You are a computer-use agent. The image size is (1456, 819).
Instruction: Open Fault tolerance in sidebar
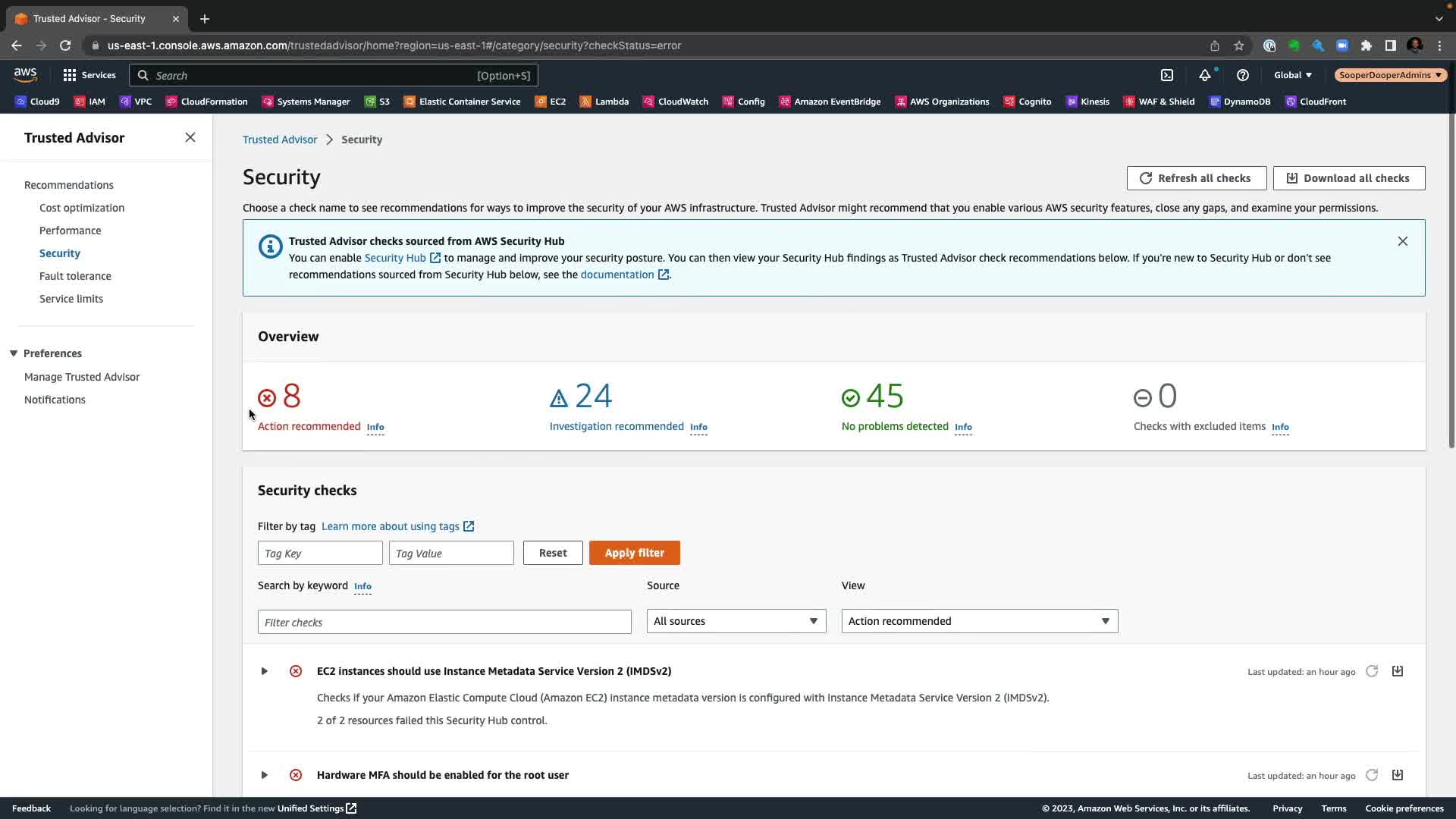pyautogui.click(x=75, y=276)
